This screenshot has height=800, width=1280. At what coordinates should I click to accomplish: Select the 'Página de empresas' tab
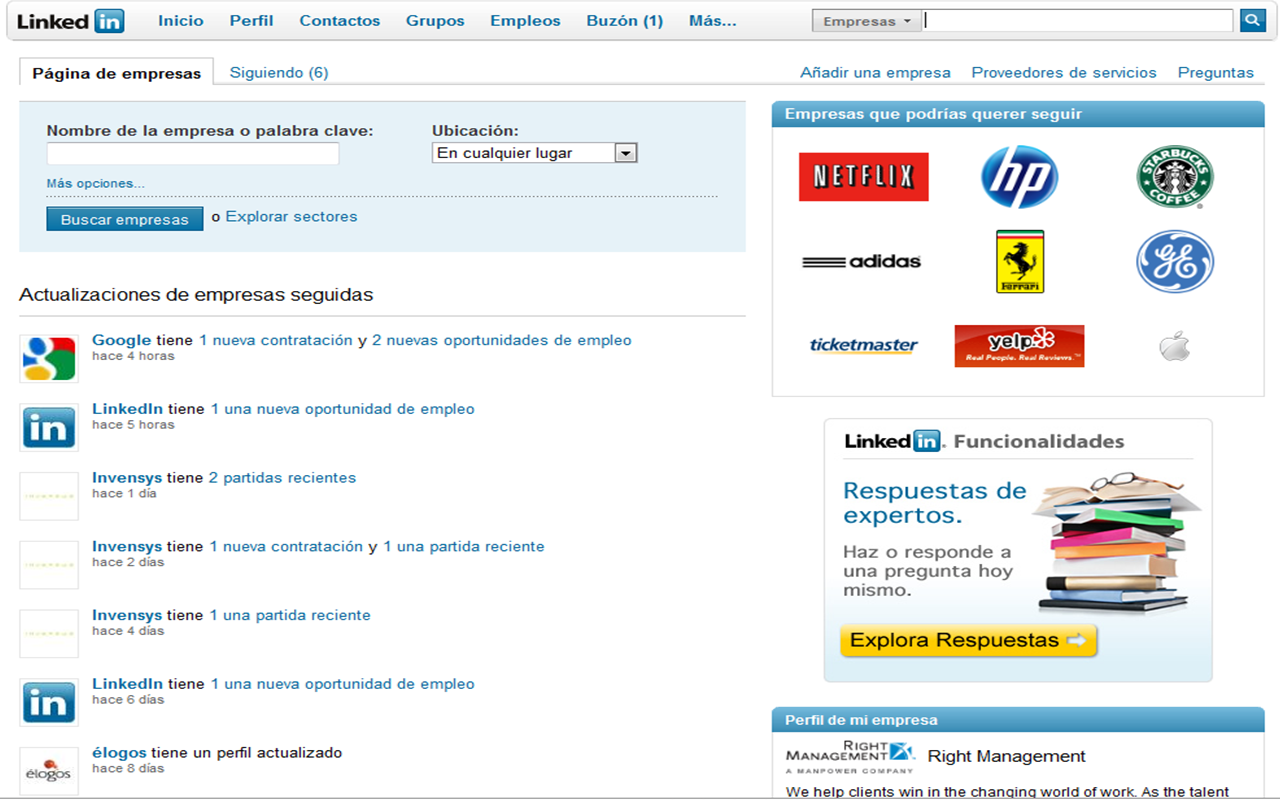pyautogui.click(x=116, y=73)
